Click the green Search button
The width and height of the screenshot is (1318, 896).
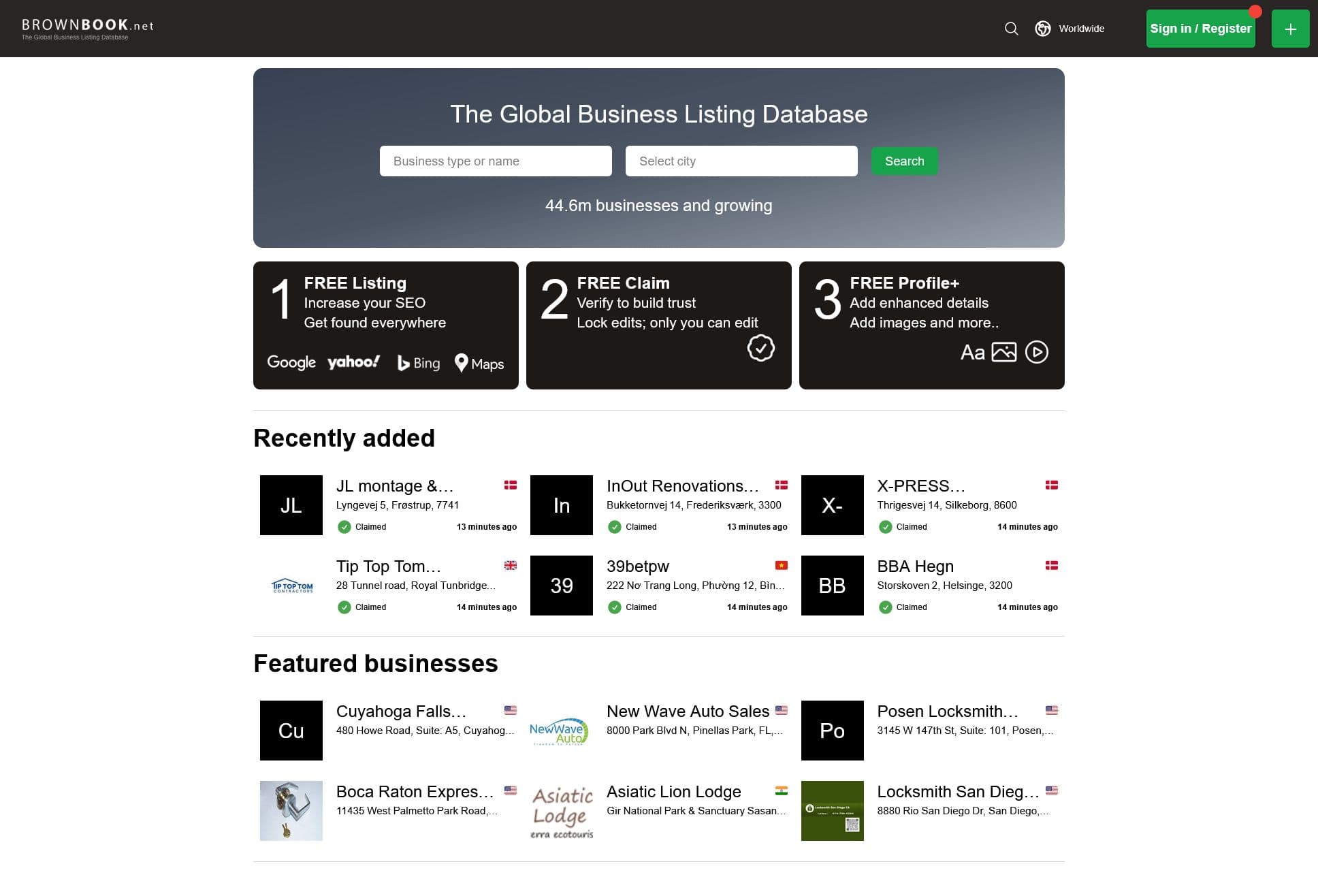pyautogui.click(x=904, y=161)
